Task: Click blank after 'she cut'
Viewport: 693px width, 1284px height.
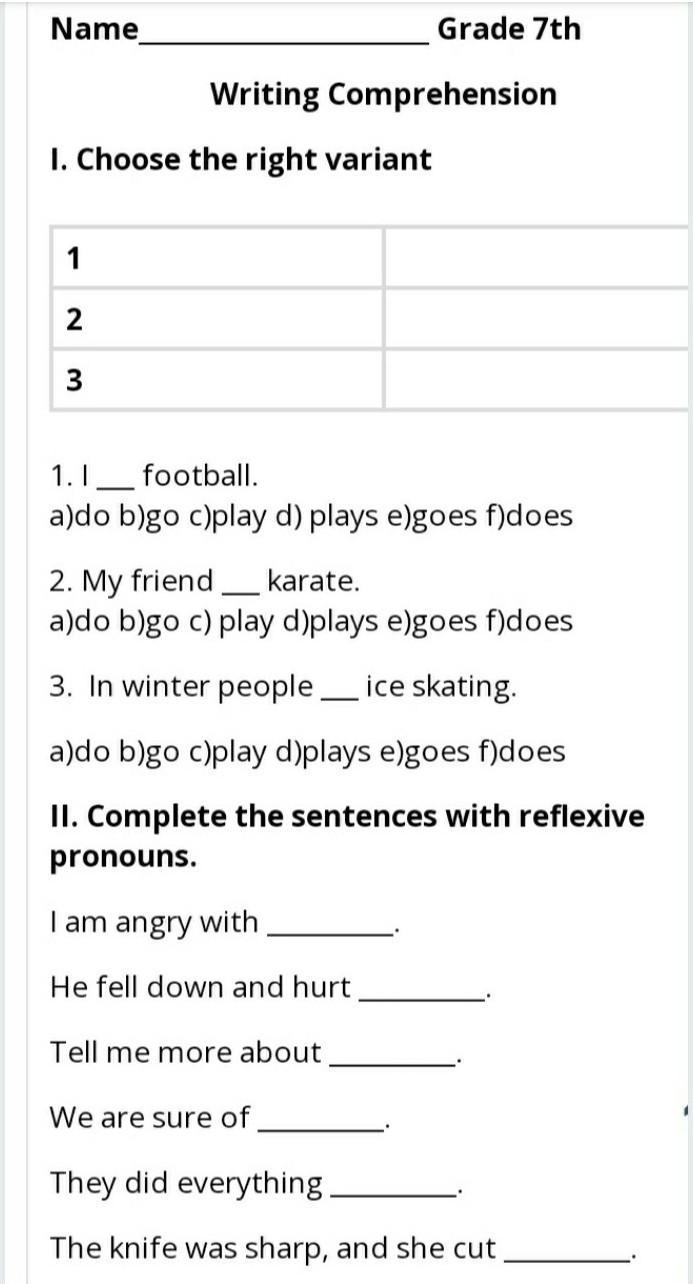Action: (x=567, y=1257)
